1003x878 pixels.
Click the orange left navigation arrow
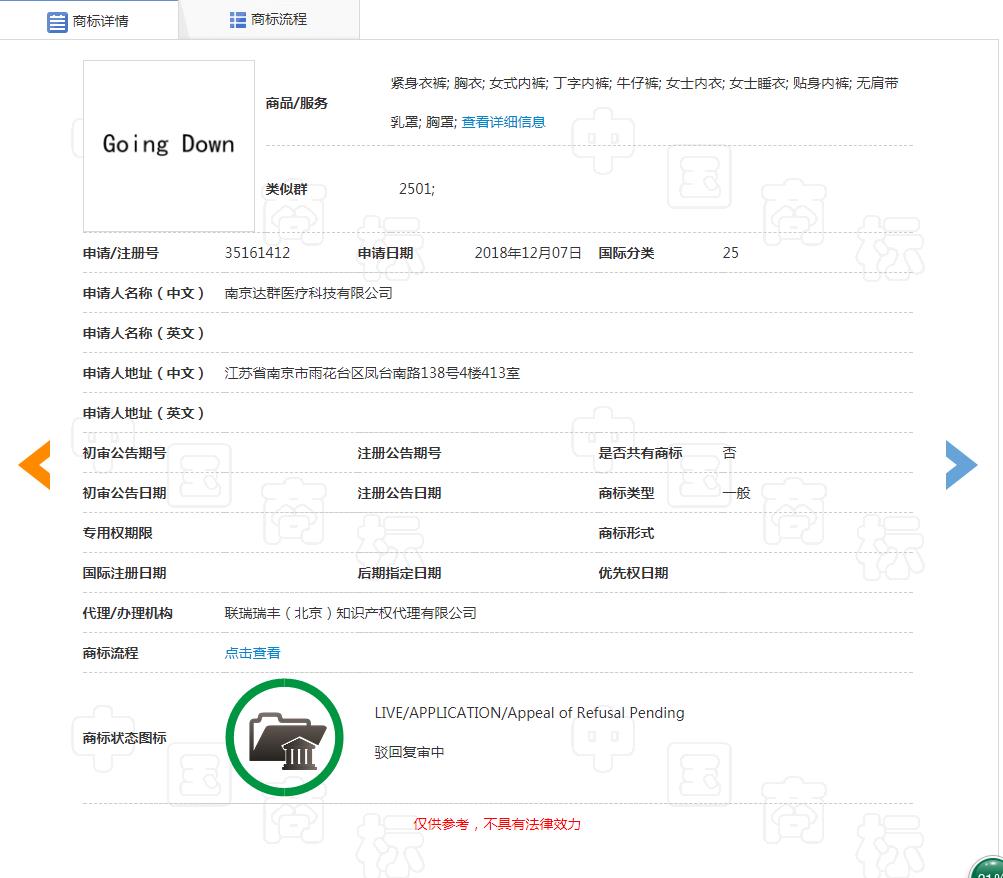point(36,464)
